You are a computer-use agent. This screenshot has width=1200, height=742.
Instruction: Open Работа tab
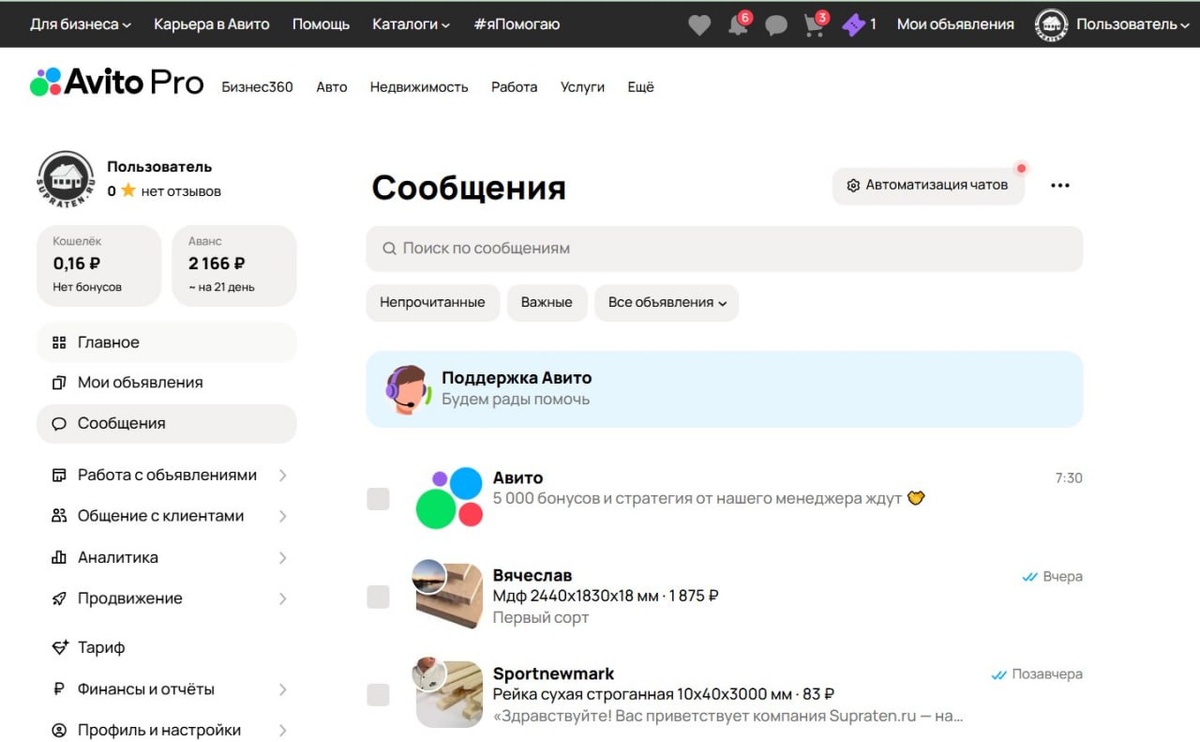pos(514,87)
